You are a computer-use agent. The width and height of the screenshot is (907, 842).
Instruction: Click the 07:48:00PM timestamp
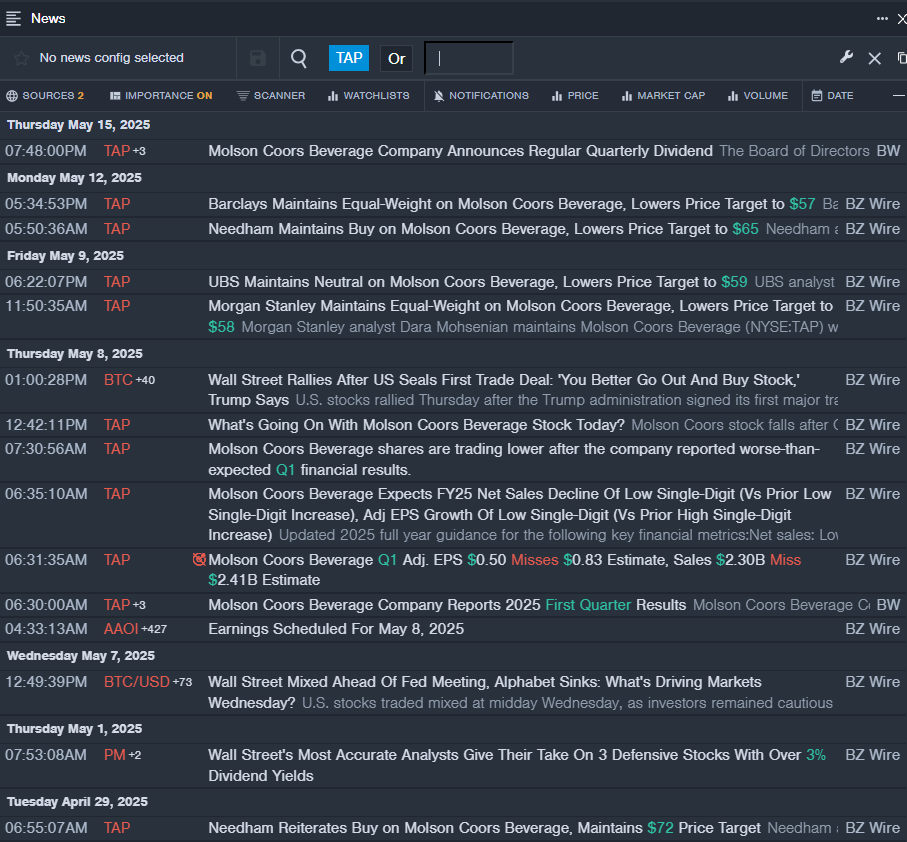[46, 151]
